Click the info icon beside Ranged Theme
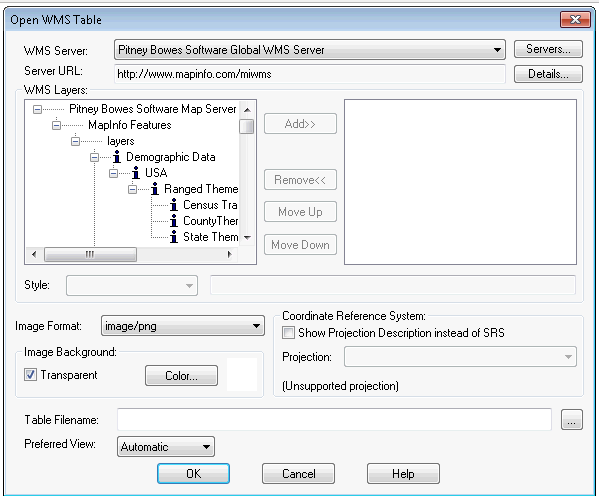The width and height of the screenshot is (599, 496). tap(155, 189)
